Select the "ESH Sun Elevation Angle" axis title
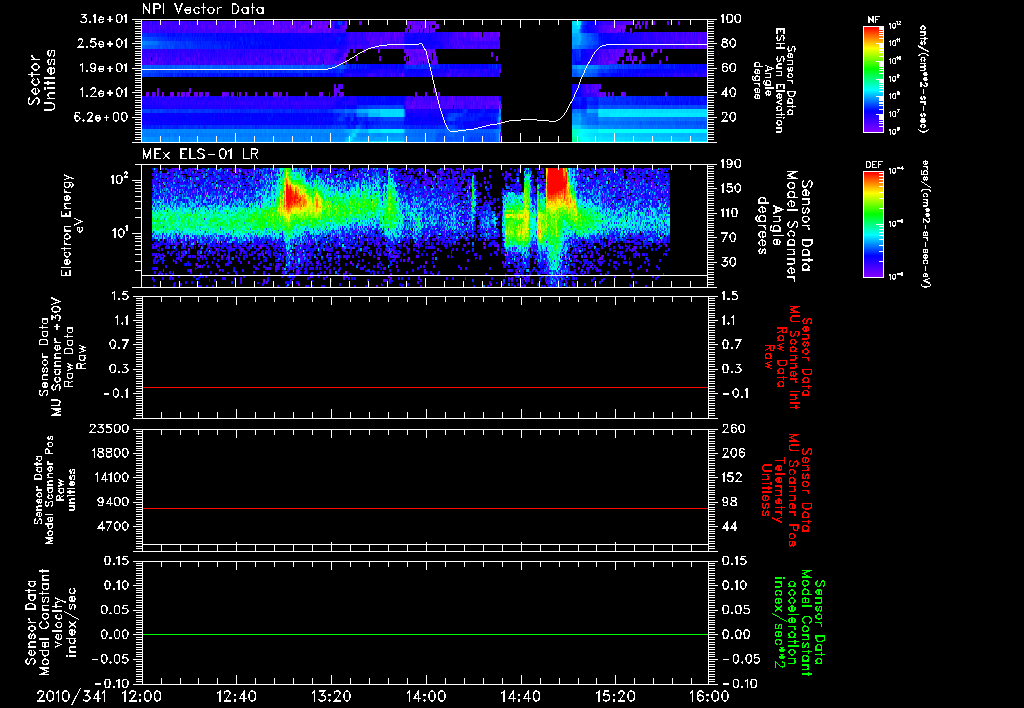1024x708 pixels. point(773,80)
